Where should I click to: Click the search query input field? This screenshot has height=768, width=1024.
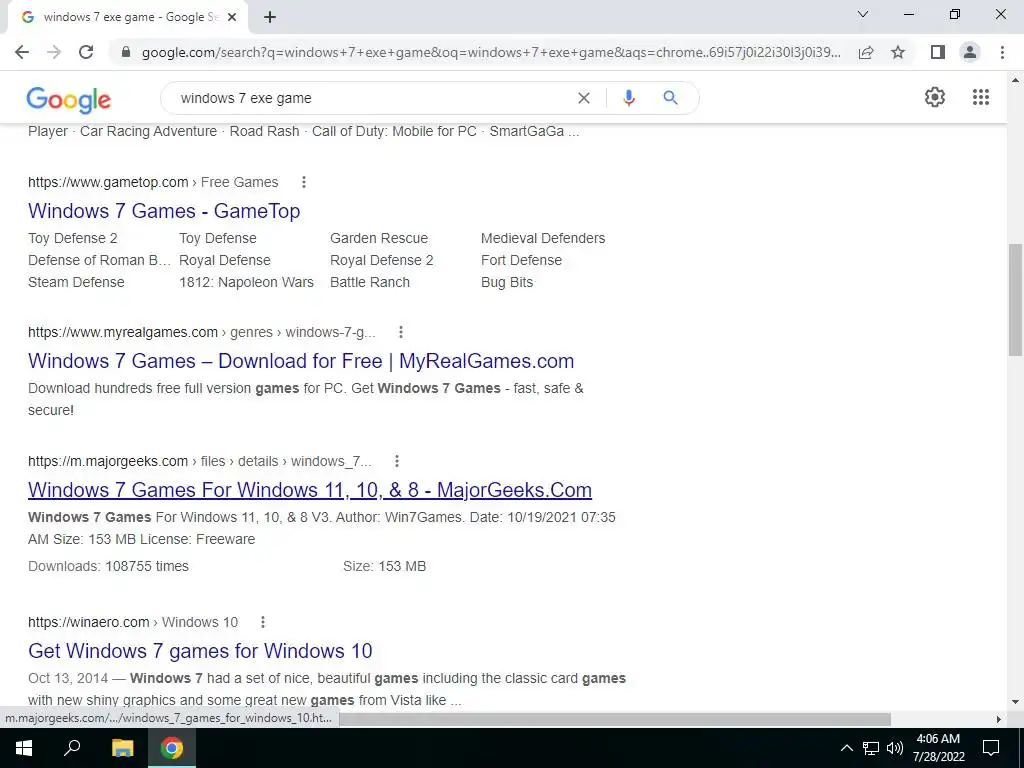click(372, 98)
